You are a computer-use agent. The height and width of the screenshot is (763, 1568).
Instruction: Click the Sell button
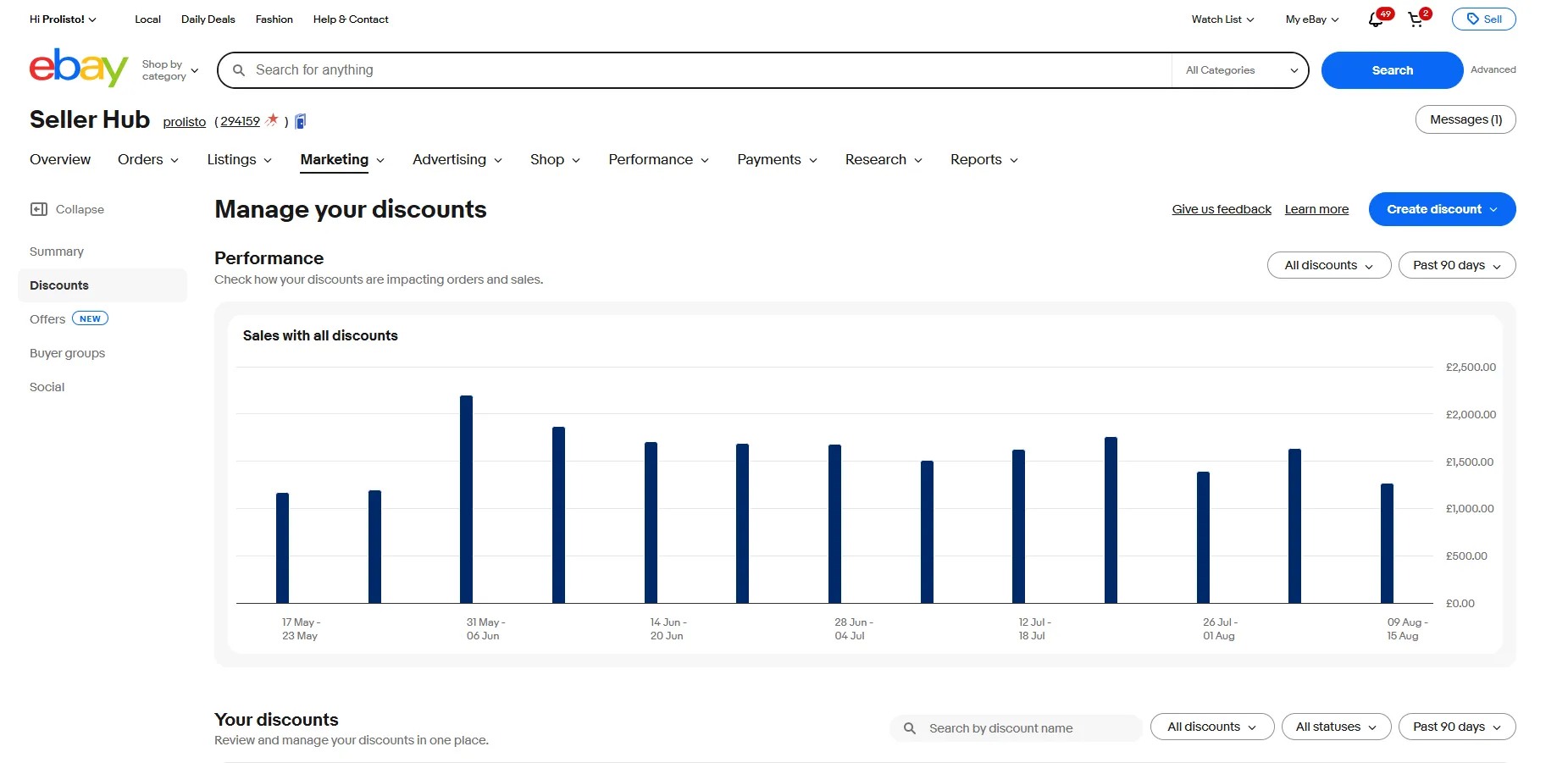pyautogui.click(x=1483, y=19)
